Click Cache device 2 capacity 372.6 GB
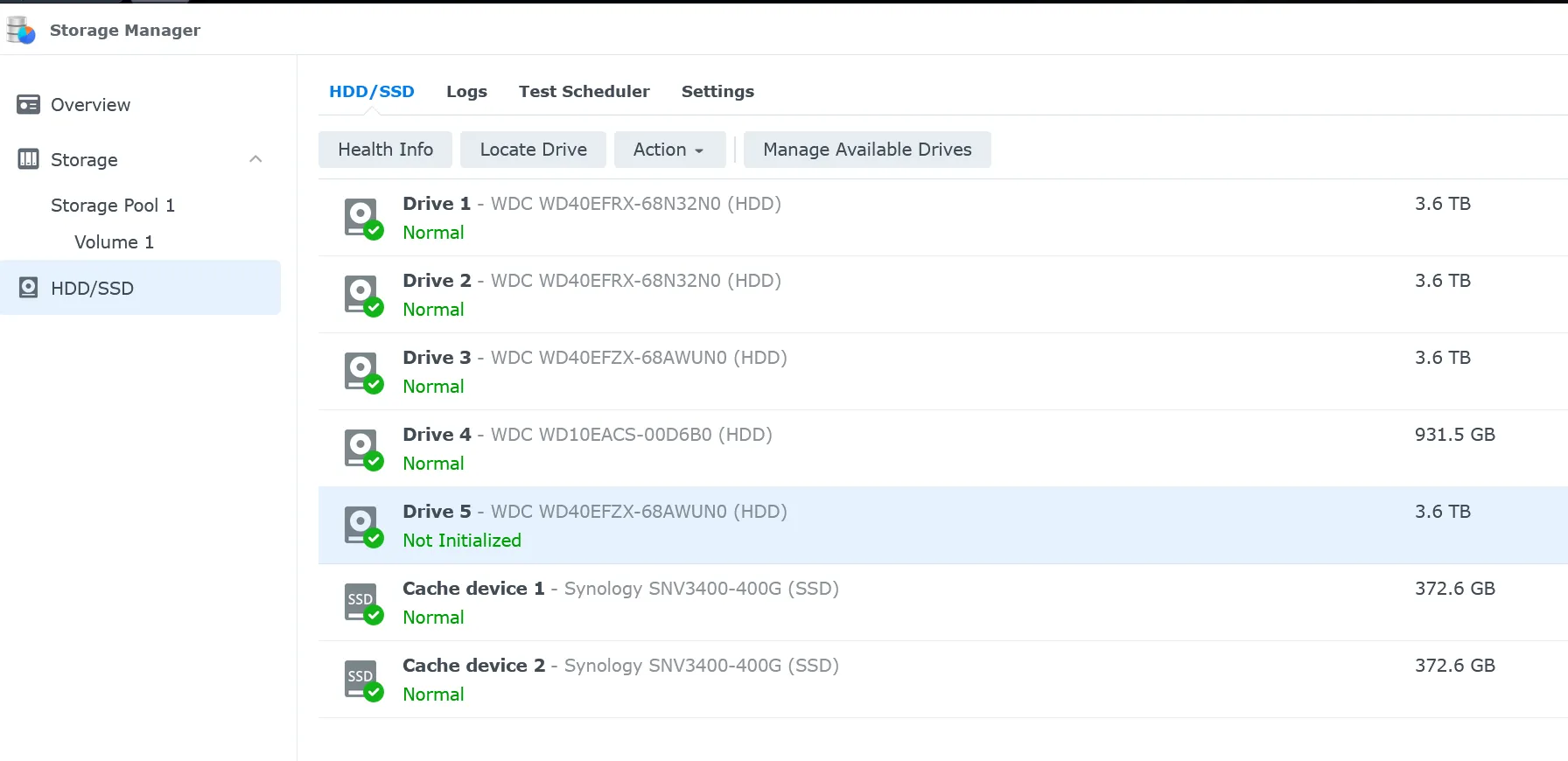The width and height of the screenshot is (1568, 761). pyautogui.click(x=1455, y=666)
